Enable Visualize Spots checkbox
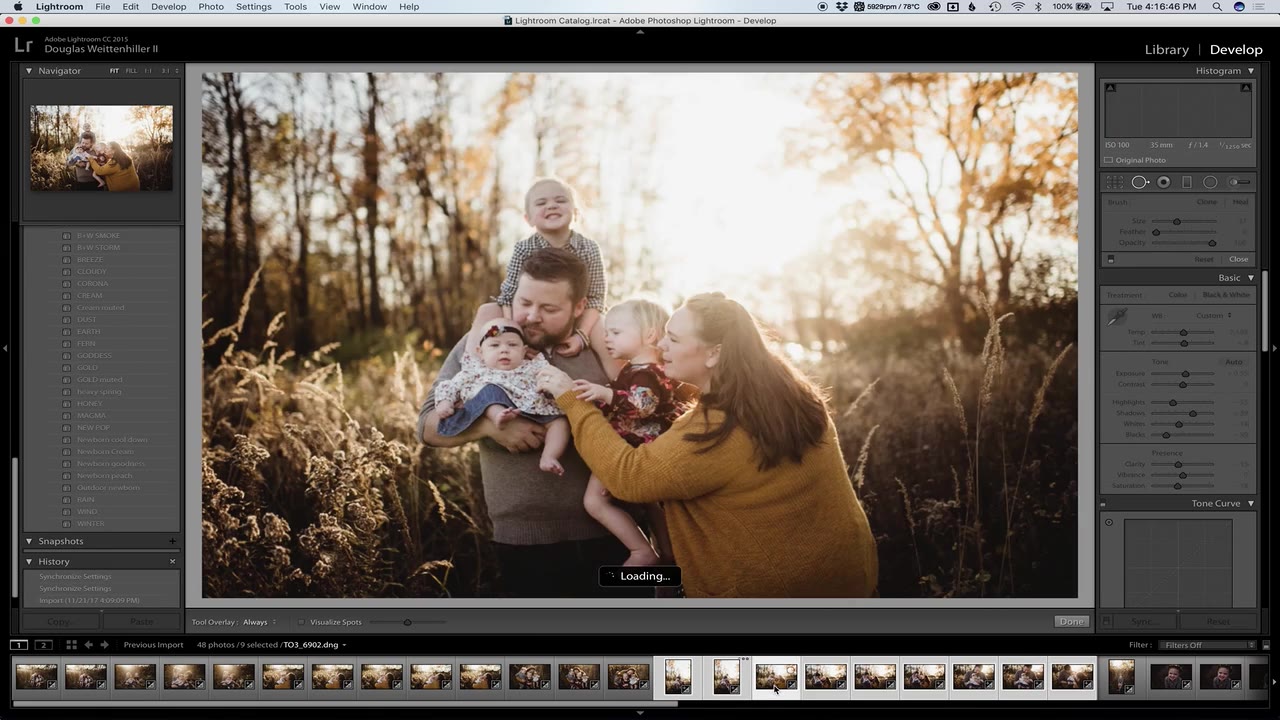The height and width of the screenshot is (720, 1280). [301, 622]
